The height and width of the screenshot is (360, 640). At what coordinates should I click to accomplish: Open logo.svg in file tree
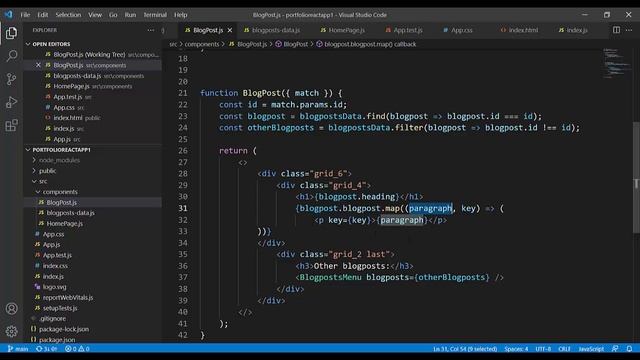pos(92,287)
